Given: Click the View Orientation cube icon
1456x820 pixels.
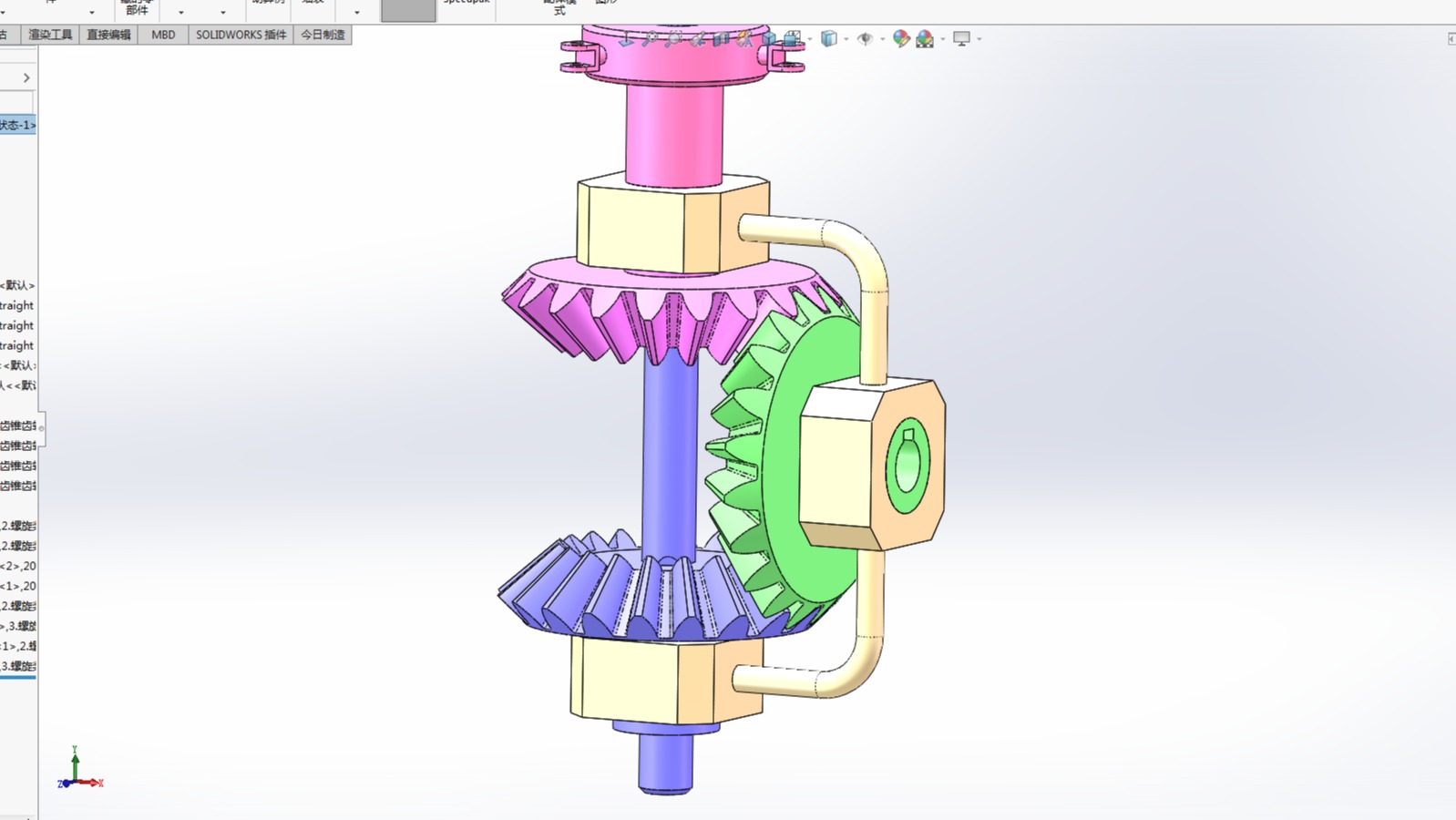Looking at the screenshot, I should click(792, 39).
